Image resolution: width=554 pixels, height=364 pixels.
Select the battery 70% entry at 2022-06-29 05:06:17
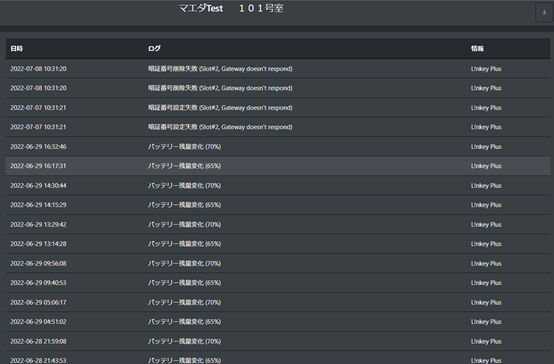[x=278, y=302]
